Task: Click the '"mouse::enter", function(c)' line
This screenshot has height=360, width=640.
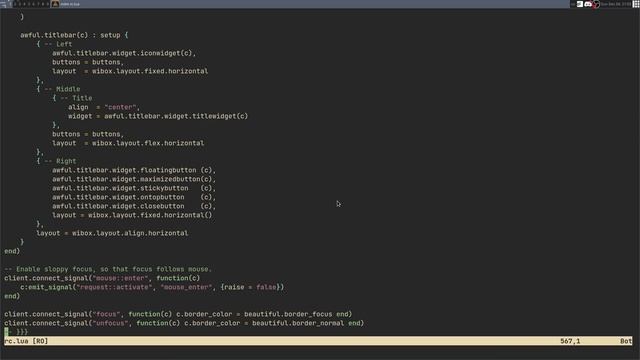Action: point(102,278)
